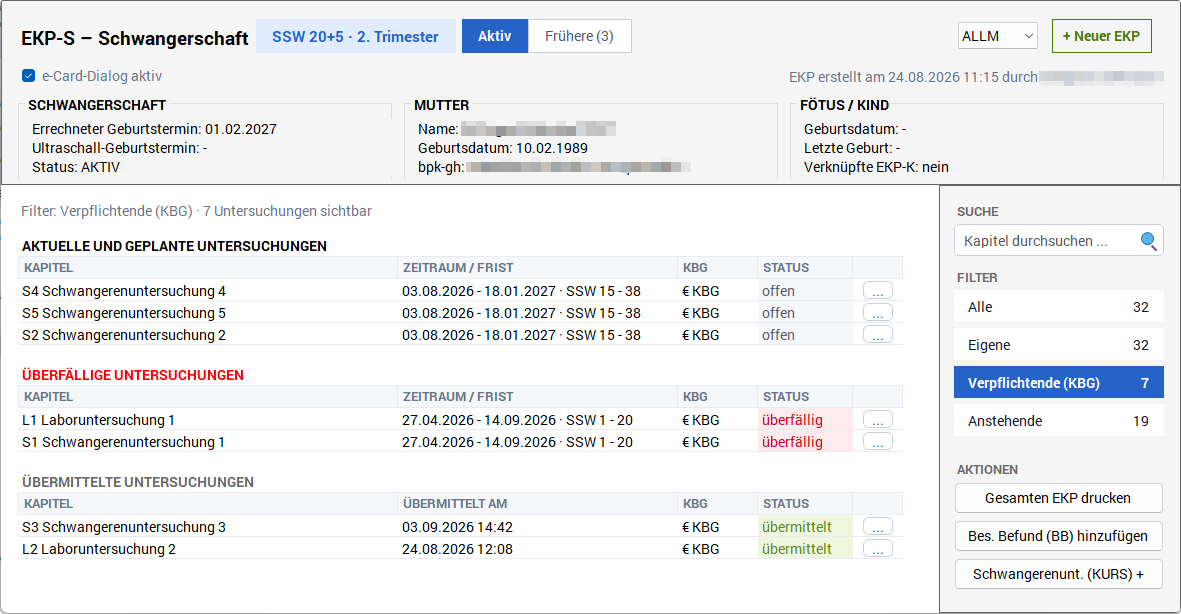The width and height of the screenshot is (1181, 614).
Task: Click Verknüpfte EKP-K: nein
Action: tap(876, 166)
